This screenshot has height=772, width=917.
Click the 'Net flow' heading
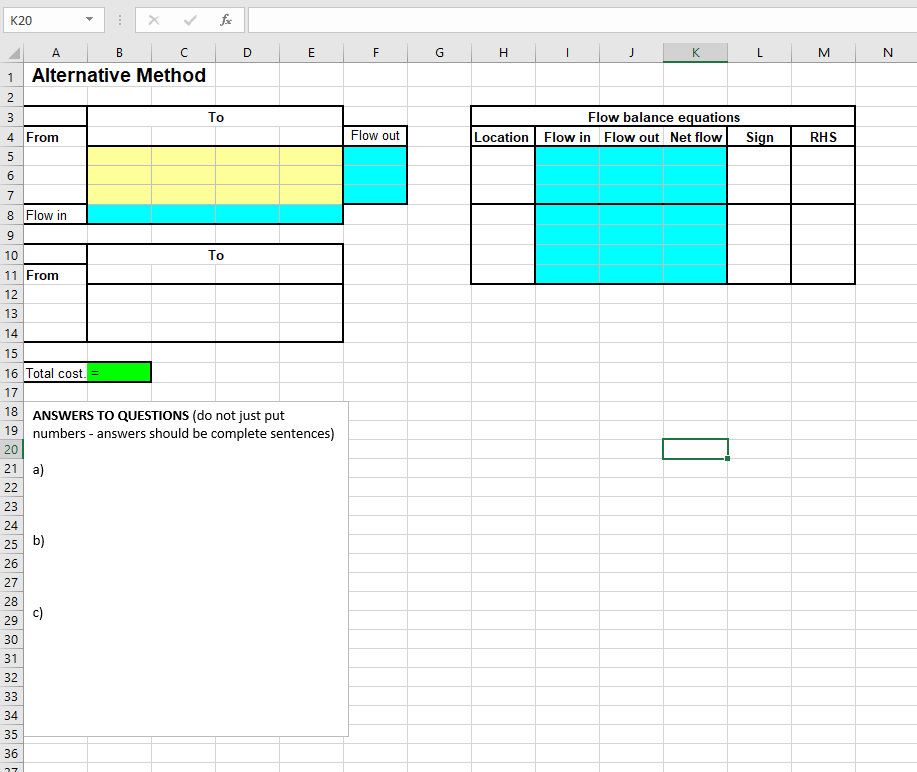point(695,137)
